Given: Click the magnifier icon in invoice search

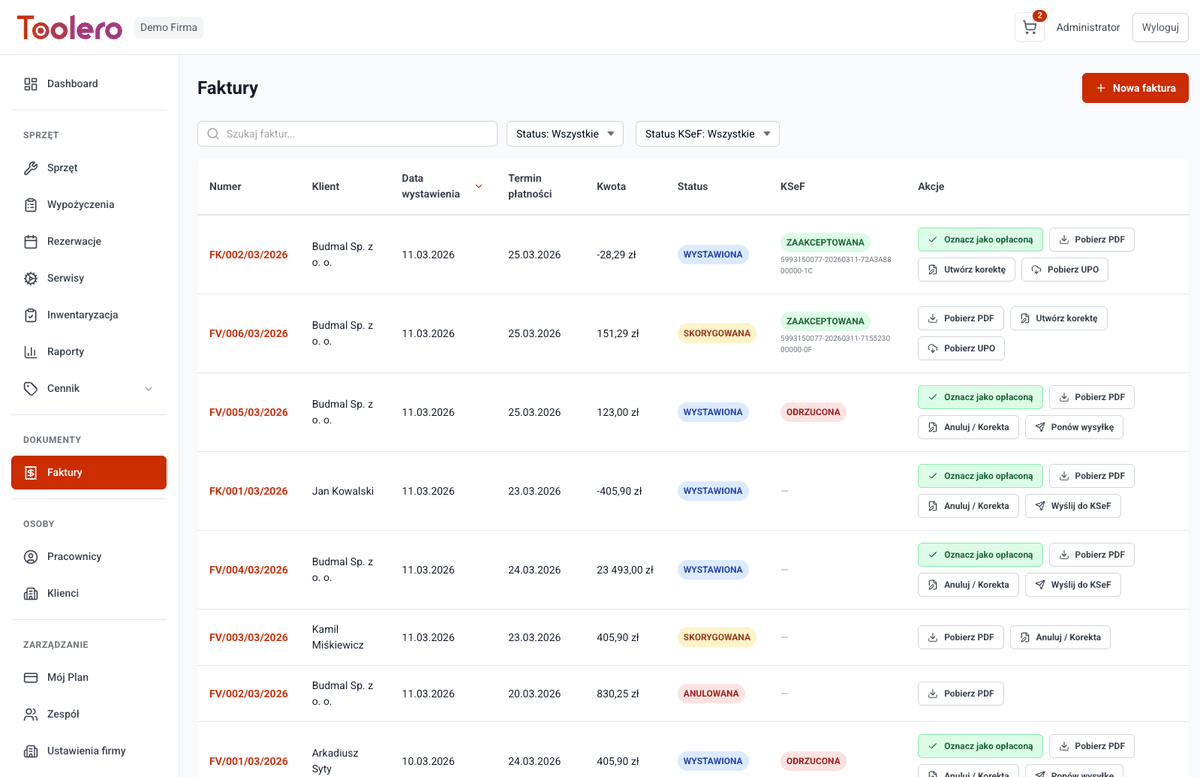Looking at the screenshot, I should point(213,134).
